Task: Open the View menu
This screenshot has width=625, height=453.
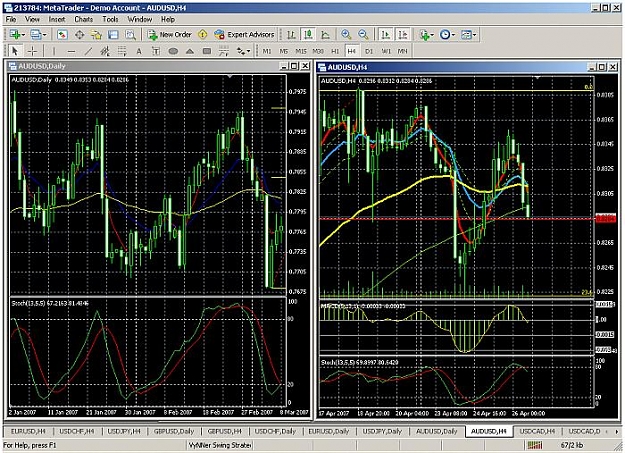Action: [32, 19]
